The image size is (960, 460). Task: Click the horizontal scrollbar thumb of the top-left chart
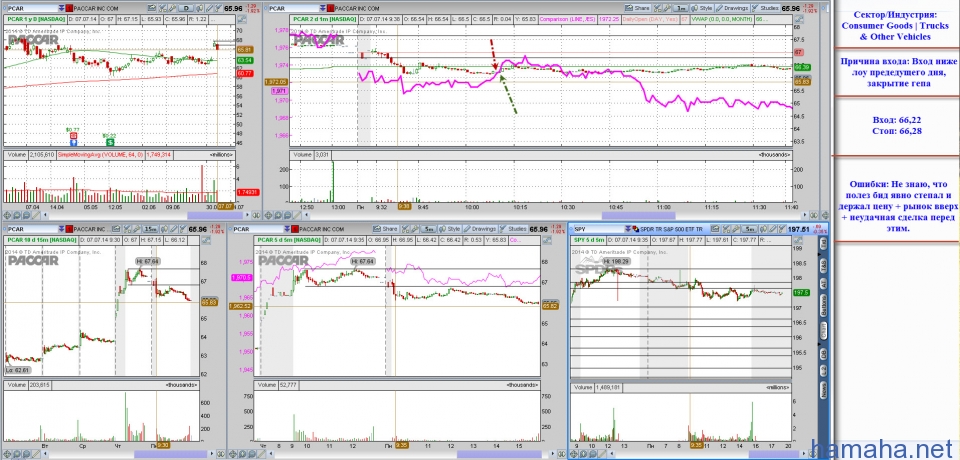tap(215, 215)
